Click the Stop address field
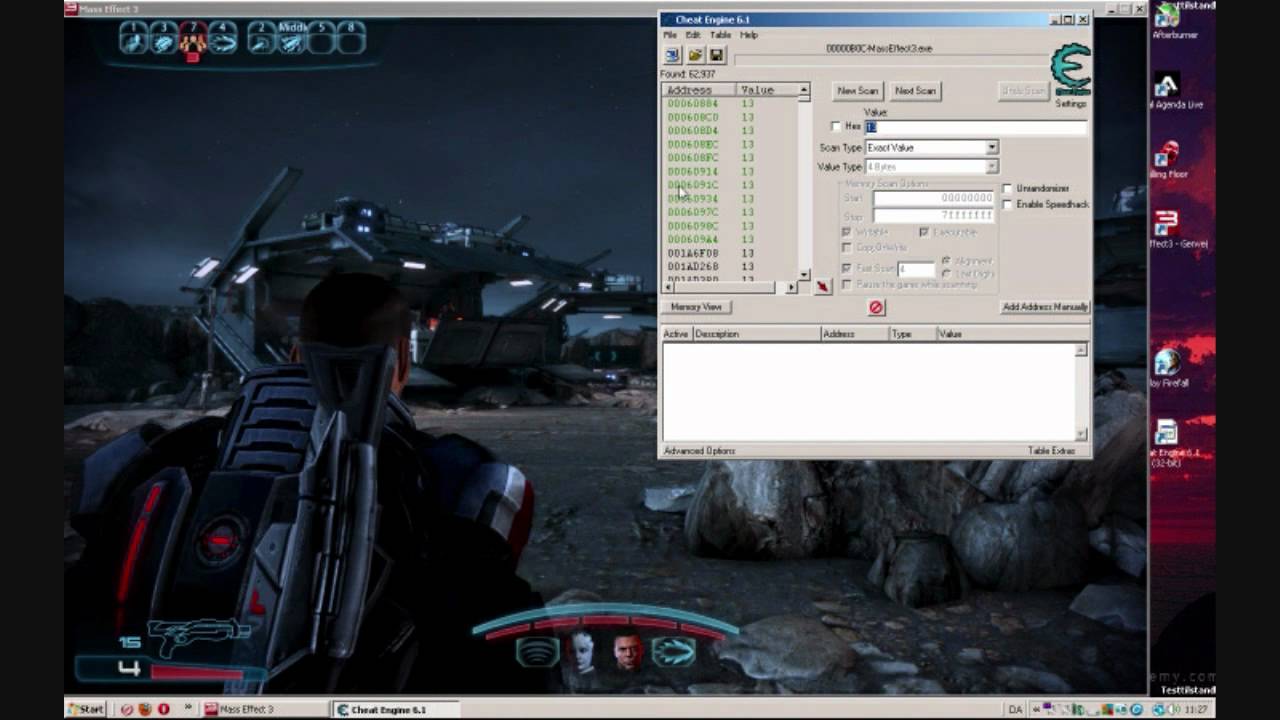Screen dimensions: 1280x720 point(933,215)
